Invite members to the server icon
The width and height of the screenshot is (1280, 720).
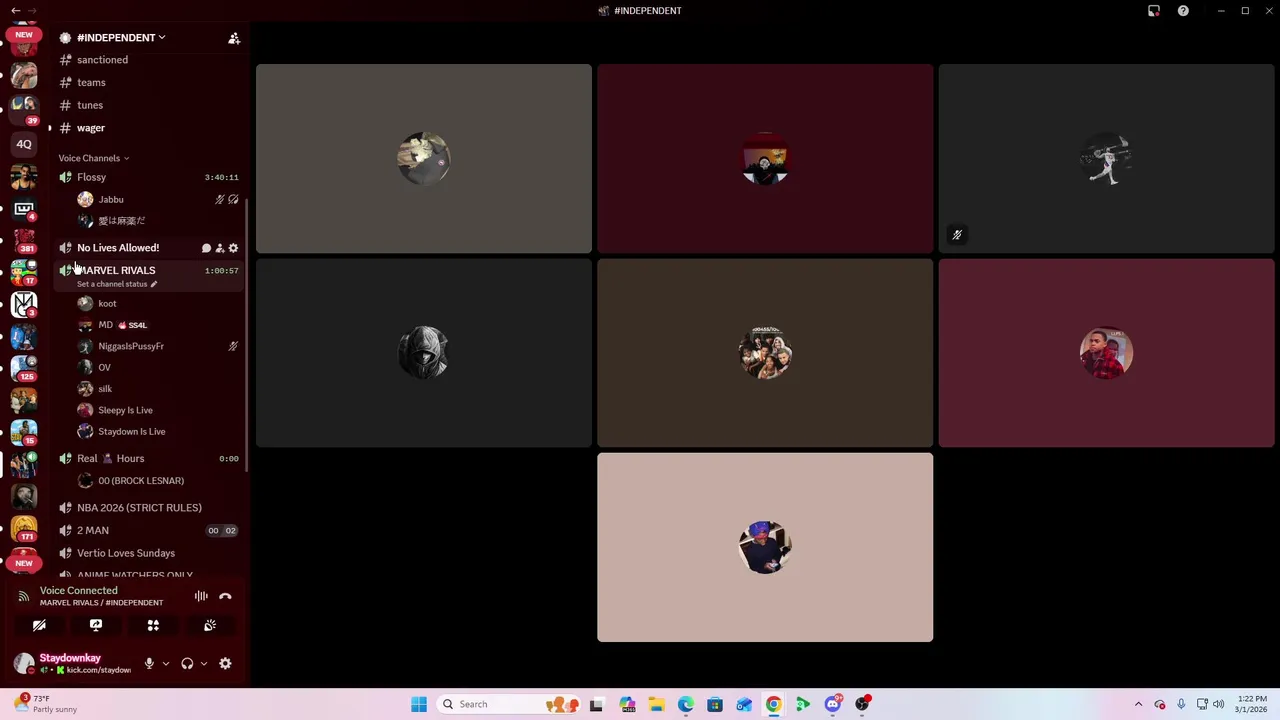pyautogui.click(x=234, y=38)
